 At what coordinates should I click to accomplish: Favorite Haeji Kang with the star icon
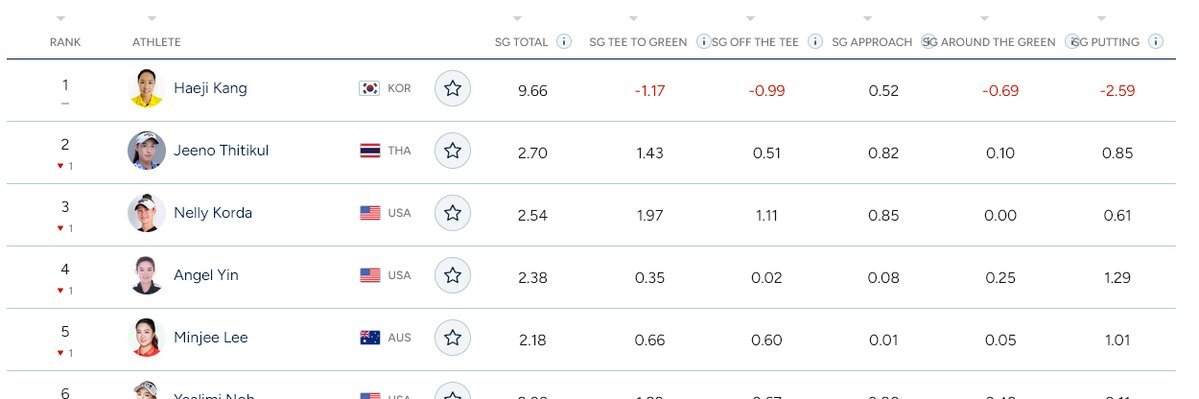coord(453,88)
